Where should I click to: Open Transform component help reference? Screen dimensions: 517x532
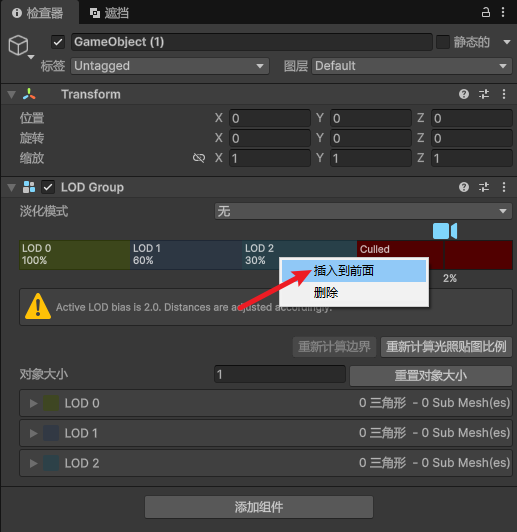point(464,94)
